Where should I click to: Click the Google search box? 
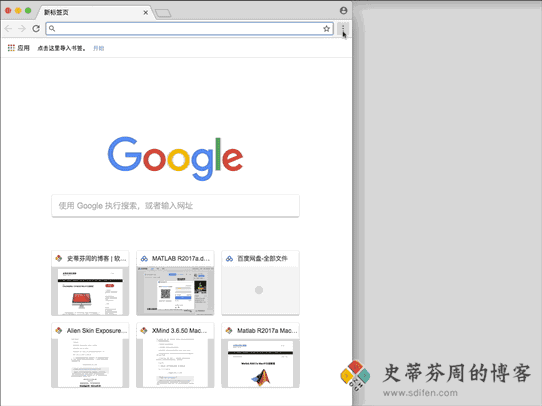(175, 206)
